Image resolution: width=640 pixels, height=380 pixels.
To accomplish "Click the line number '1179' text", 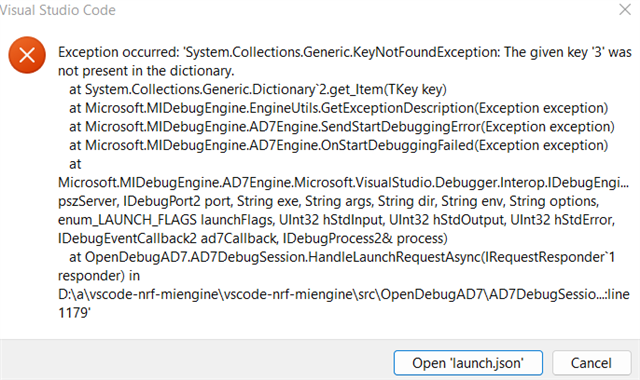I will click(74, 313).
